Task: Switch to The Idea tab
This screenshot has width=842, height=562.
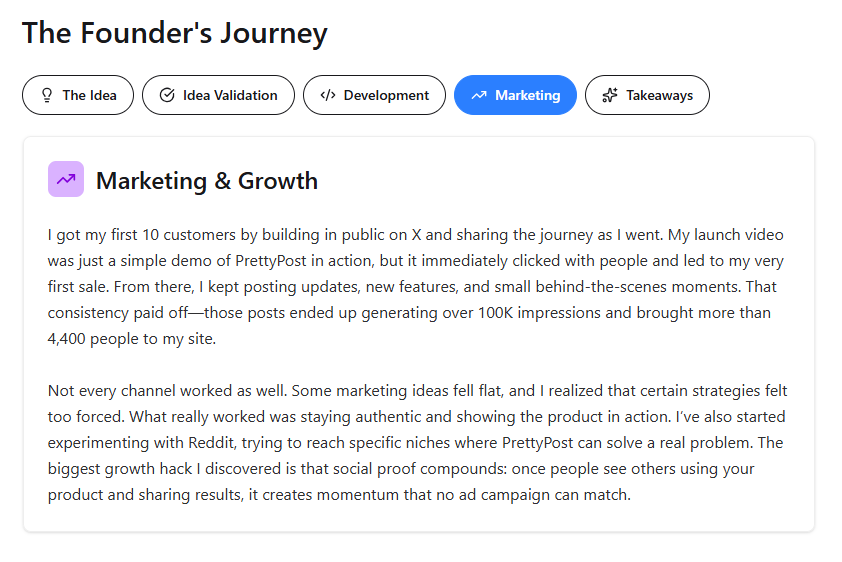Action: pyautogui.click(x=78, y=95)
